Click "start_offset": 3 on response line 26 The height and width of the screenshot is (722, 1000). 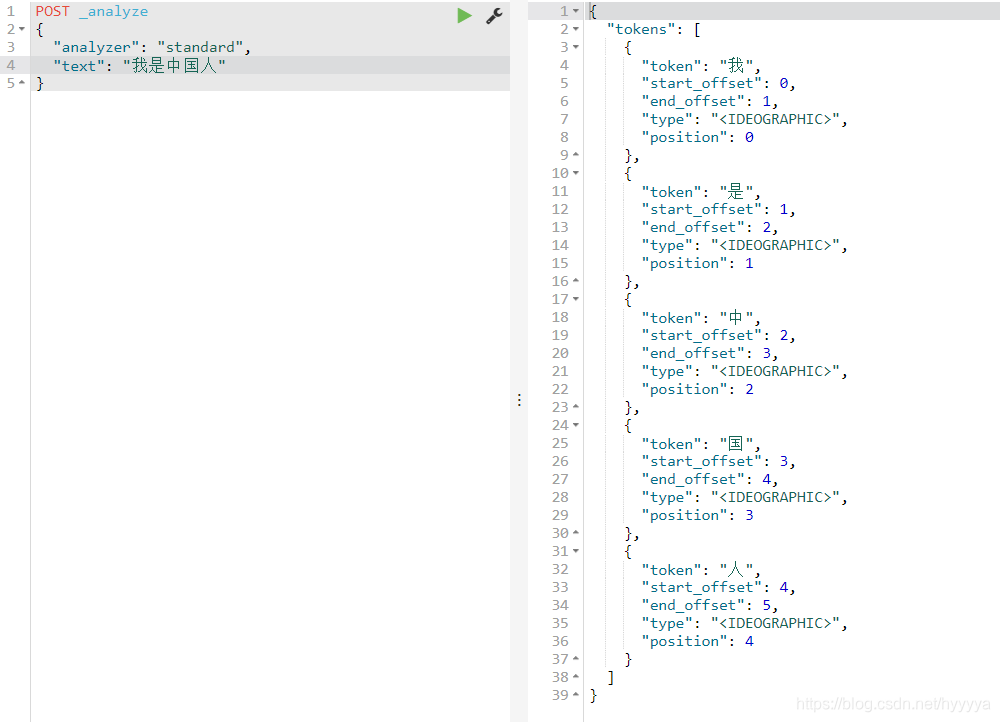click(x=718, y=461)
